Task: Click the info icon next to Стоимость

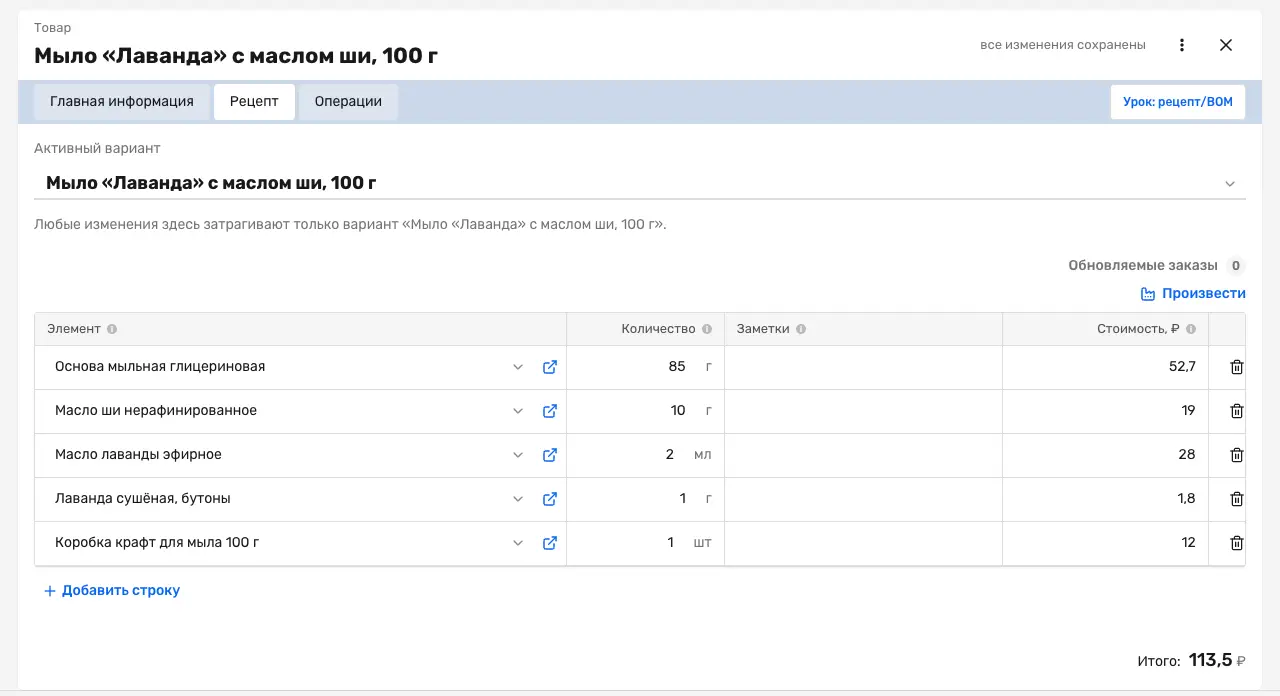Action: point(1192,329)
